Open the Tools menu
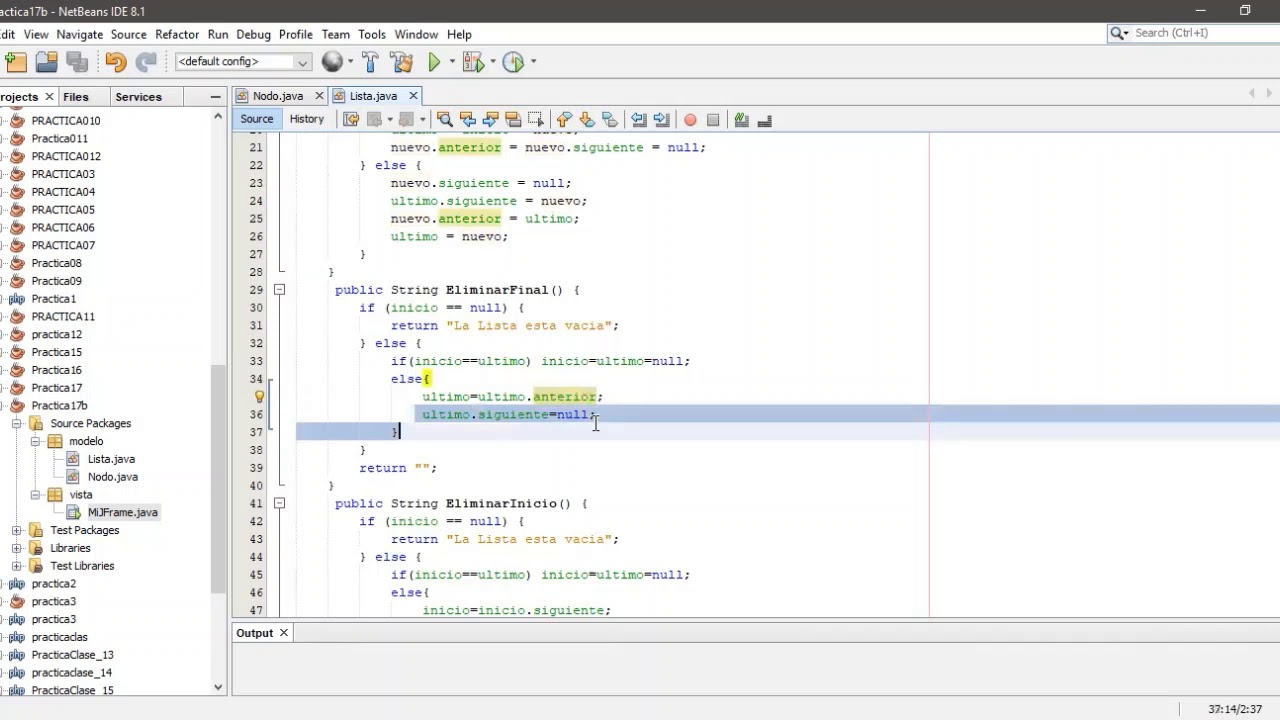 [x=372, y=34]
